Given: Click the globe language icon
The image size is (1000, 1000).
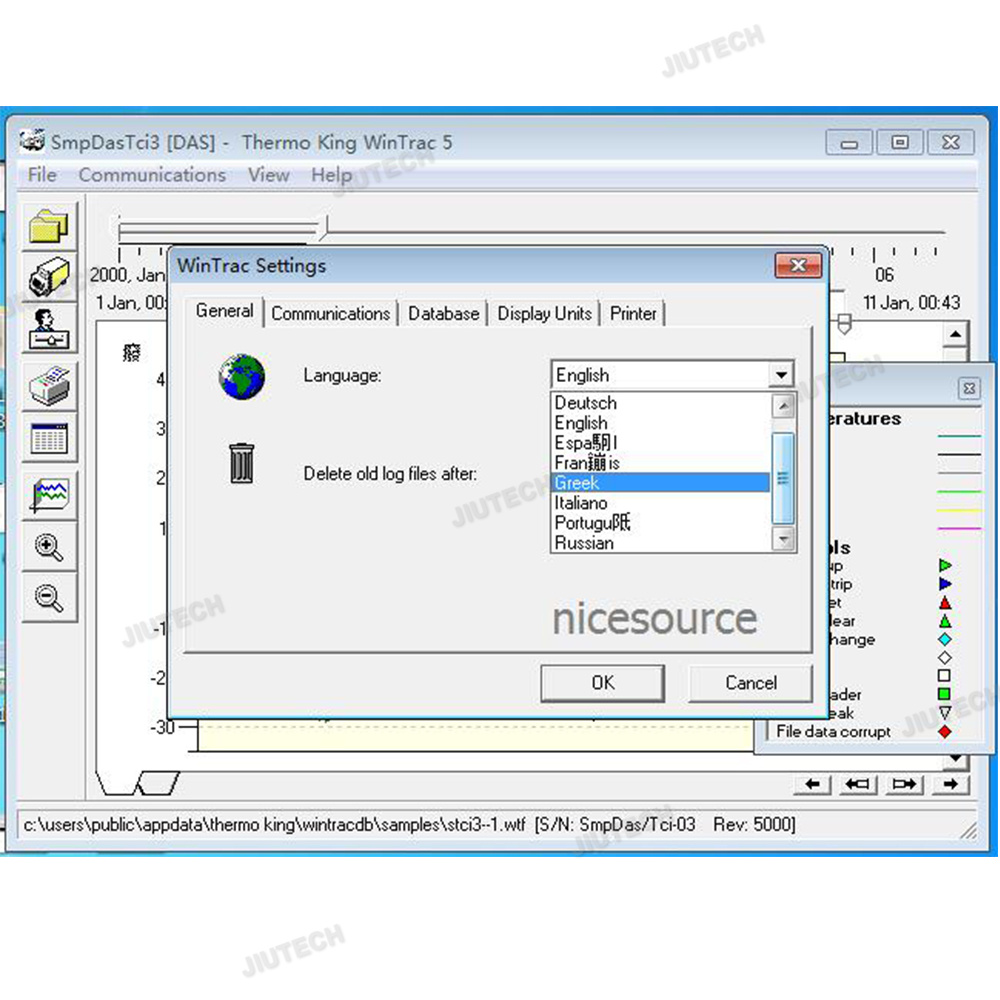Looking at the screenshot, I should [242, 377].
